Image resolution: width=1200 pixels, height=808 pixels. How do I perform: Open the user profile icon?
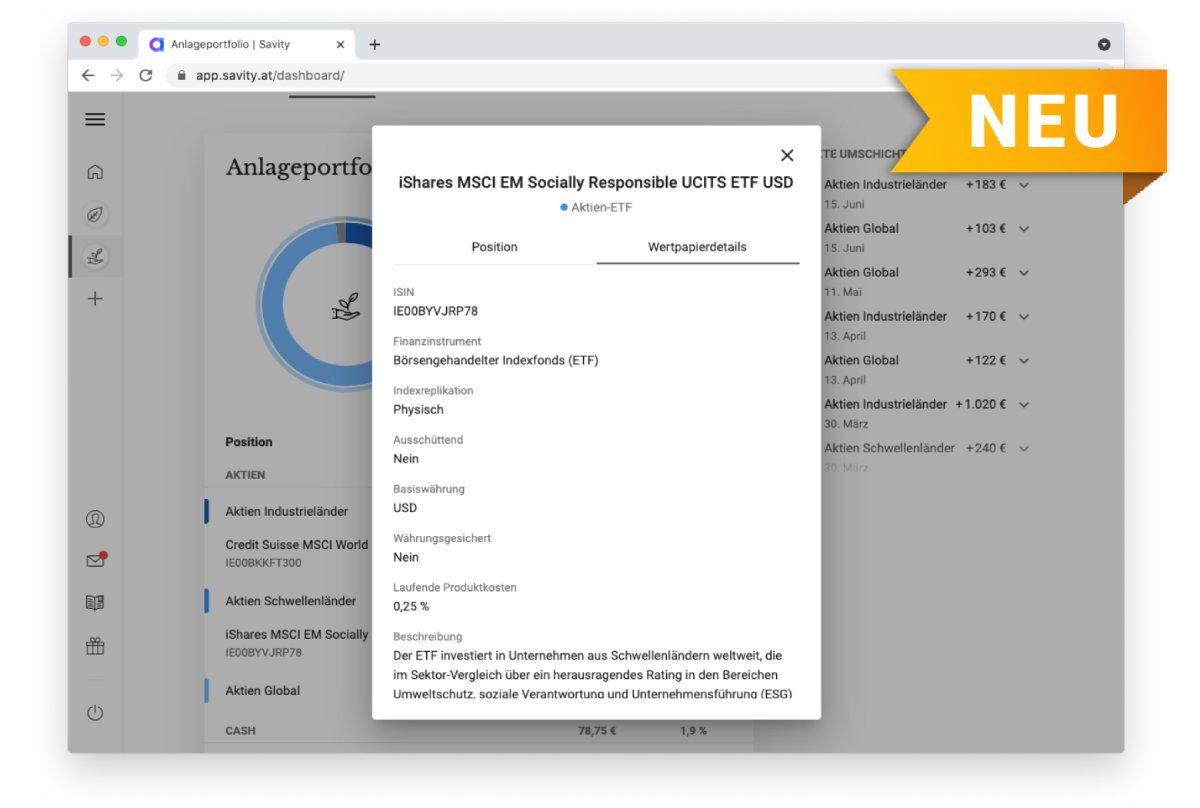pos(95,519)
